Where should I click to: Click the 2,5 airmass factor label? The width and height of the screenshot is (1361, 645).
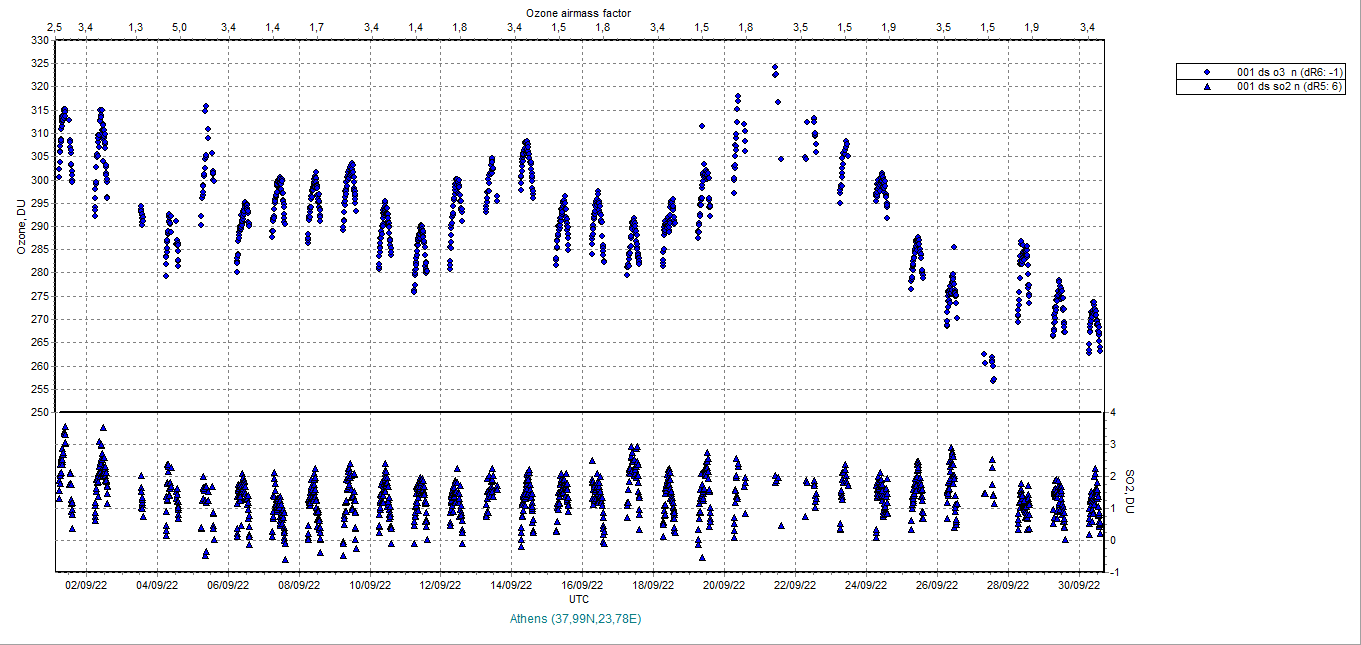(55, 26)
